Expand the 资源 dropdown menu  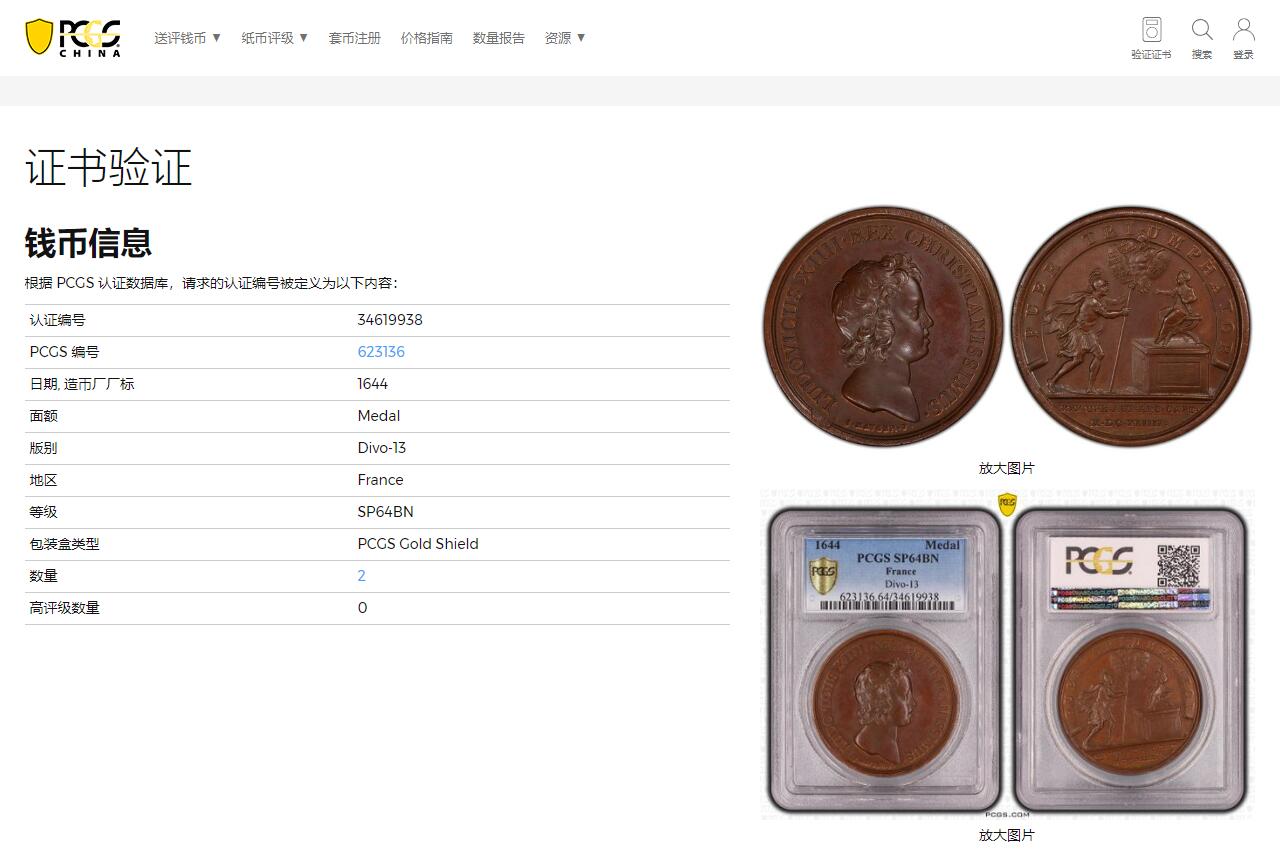click(x=565, y=38)
